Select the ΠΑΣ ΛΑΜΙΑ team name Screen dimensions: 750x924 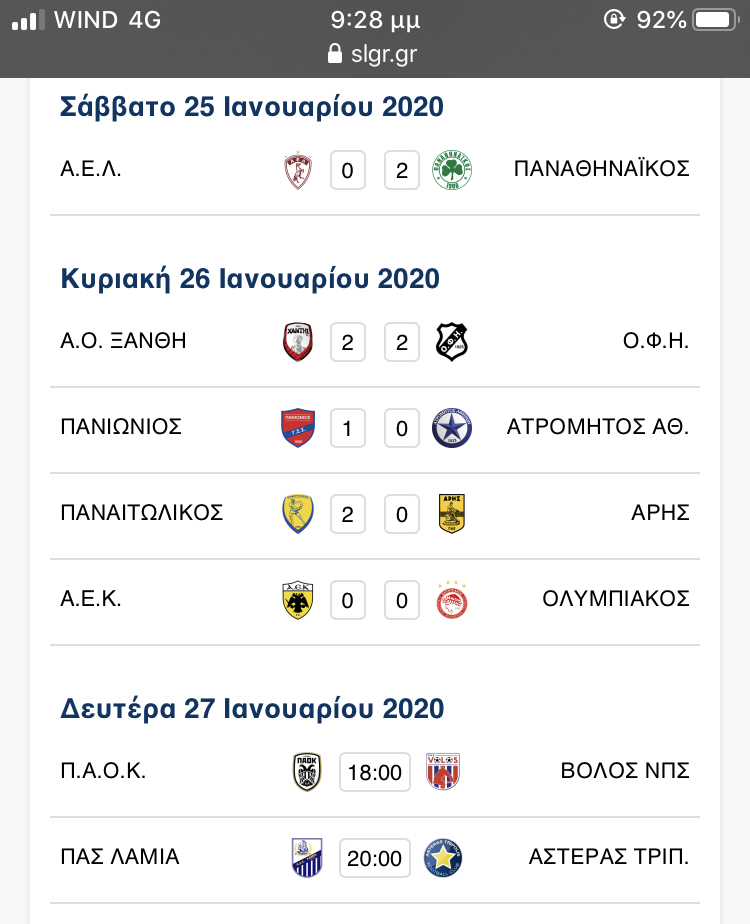(120, 857)
